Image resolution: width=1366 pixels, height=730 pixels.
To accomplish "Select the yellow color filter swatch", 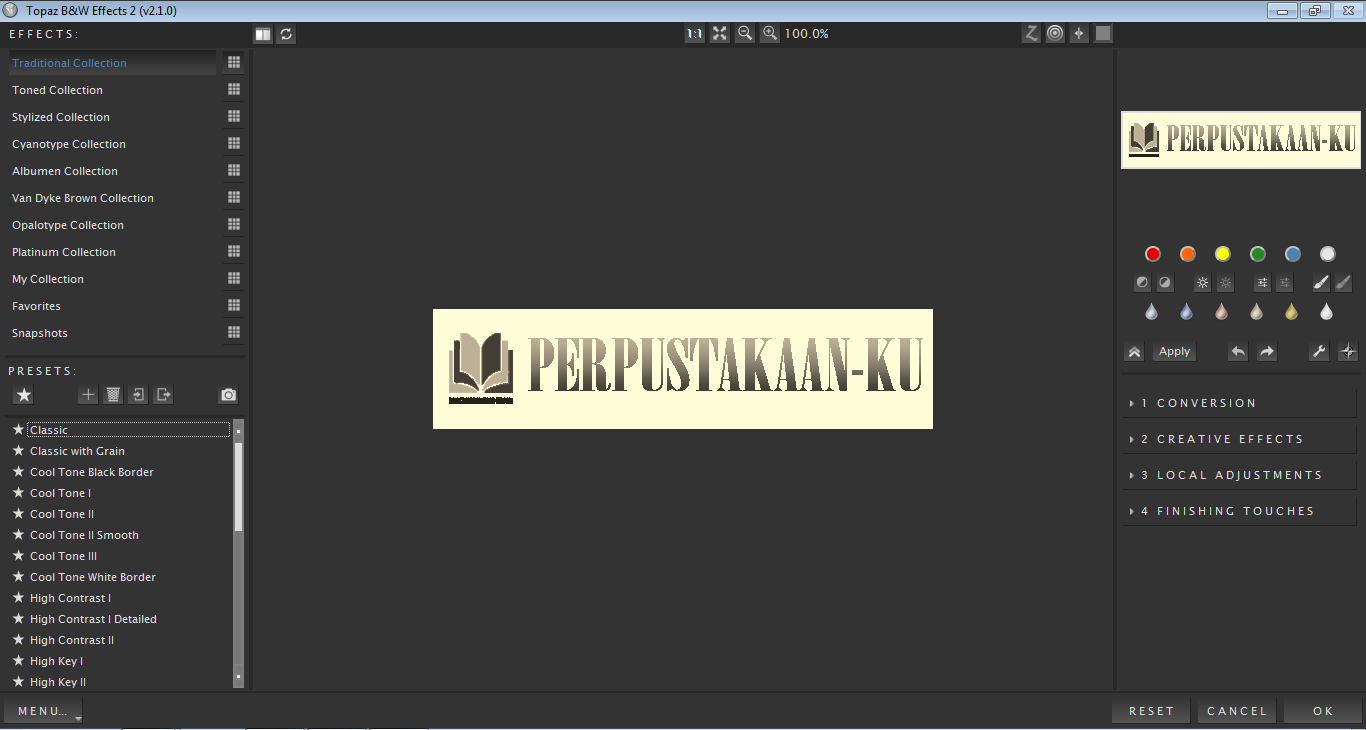I will (1222, 254).
